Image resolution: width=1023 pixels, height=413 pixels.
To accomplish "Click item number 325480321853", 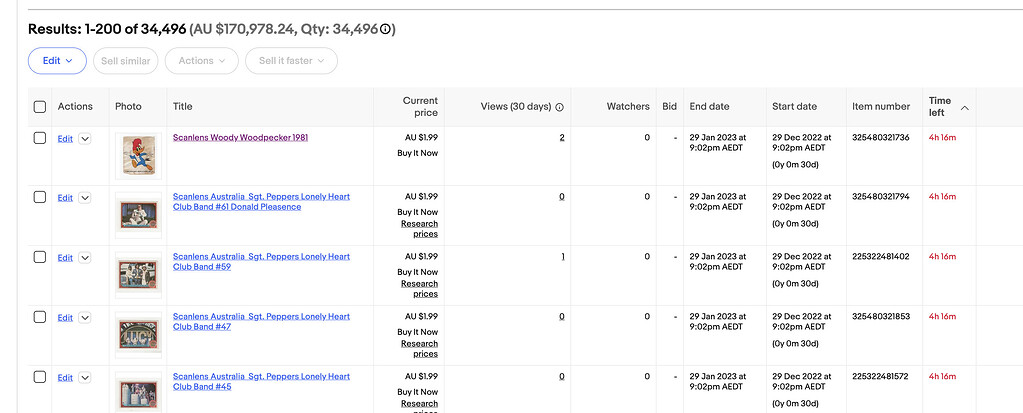I will (881, 317).
